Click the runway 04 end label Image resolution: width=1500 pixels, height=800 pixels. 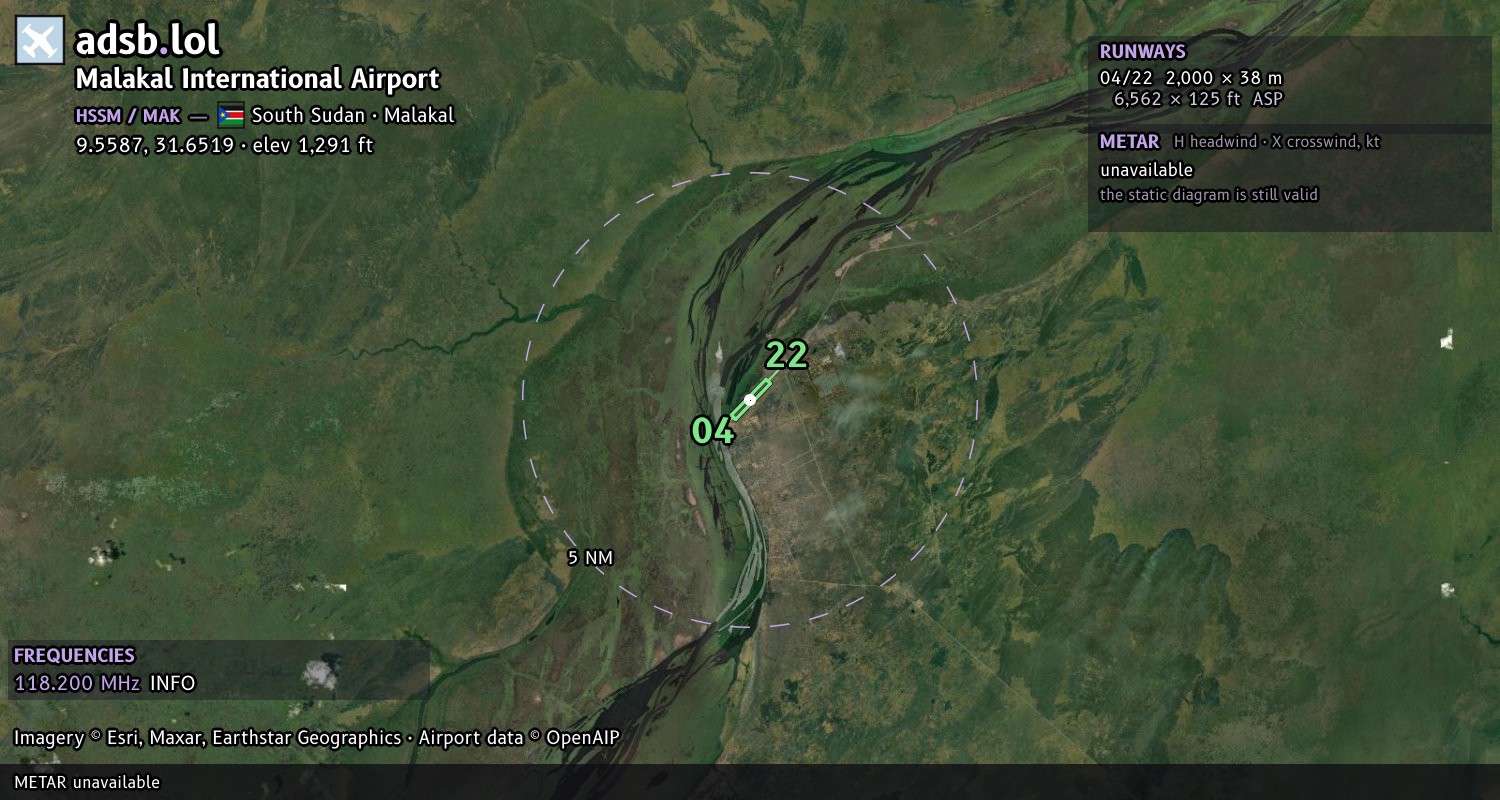(x=713, y=431)
